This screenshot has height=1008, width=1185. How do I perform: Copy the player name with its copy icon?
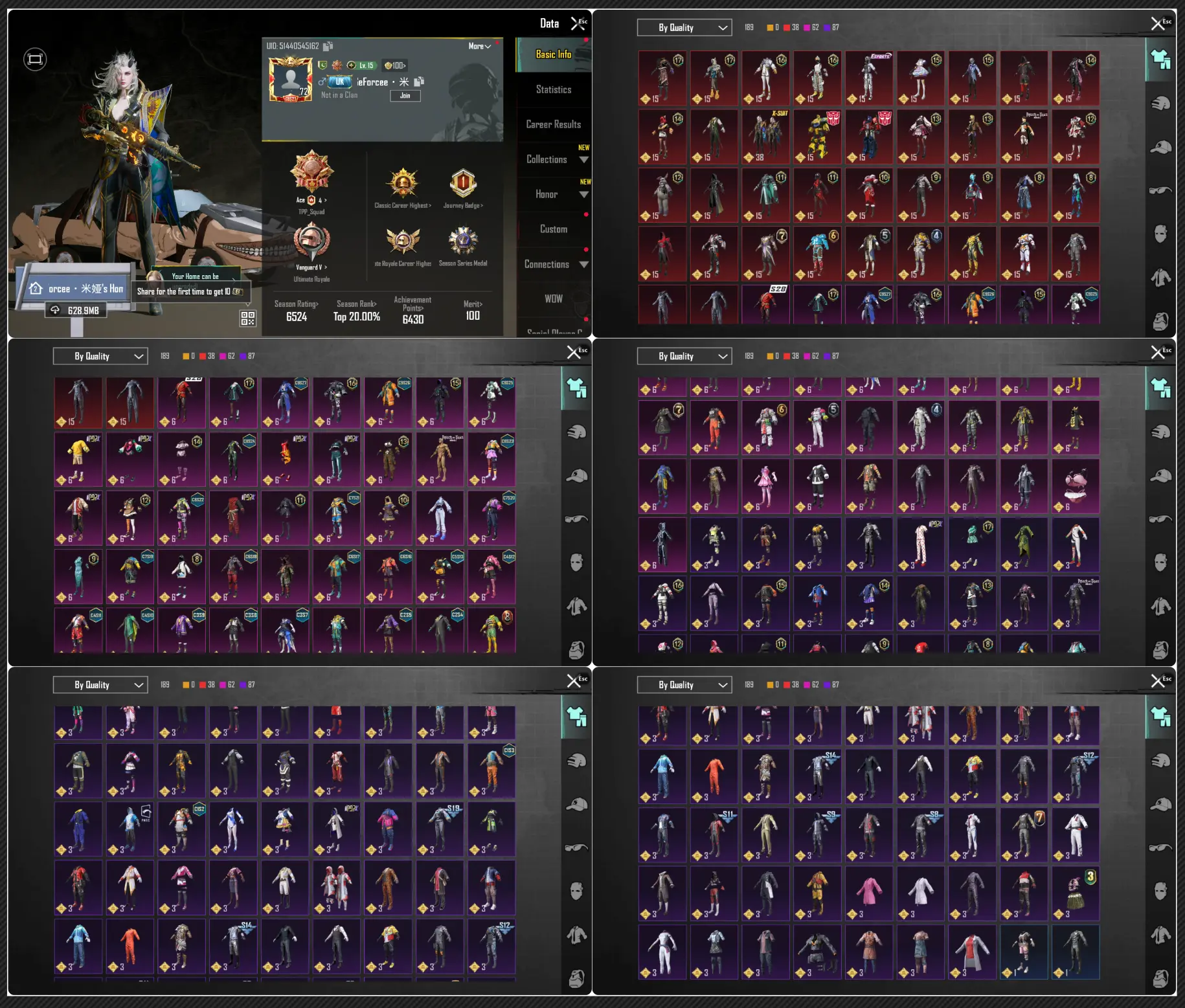pos(419,82)
